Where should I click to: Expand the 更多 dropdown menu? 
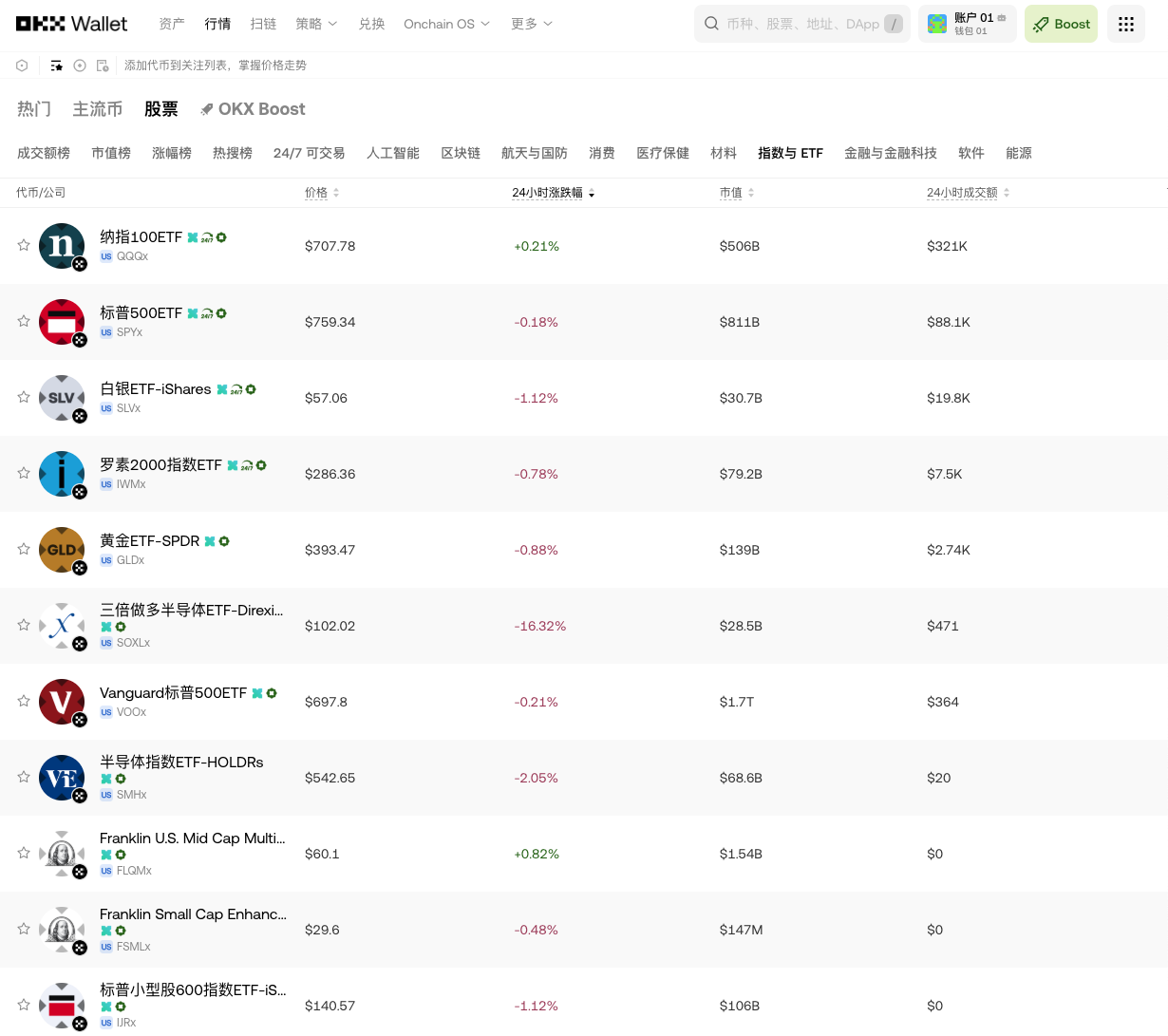[x=532, y=24]
